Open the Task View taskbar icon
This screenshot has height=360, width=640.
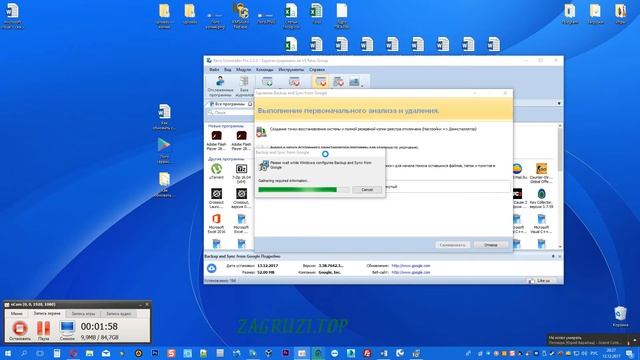[x=40, y=353]
